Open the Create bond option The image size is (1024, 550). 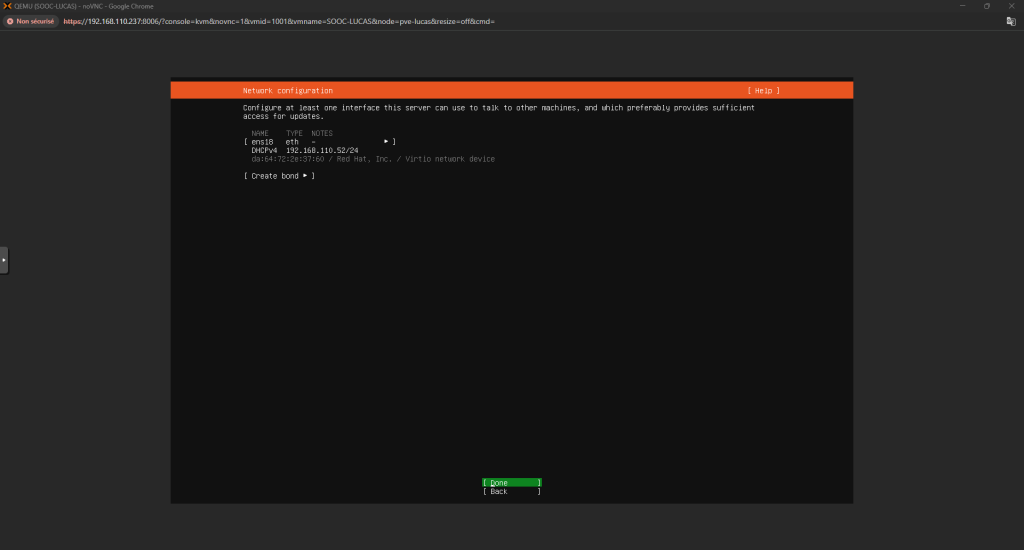(x=279, y=176)
